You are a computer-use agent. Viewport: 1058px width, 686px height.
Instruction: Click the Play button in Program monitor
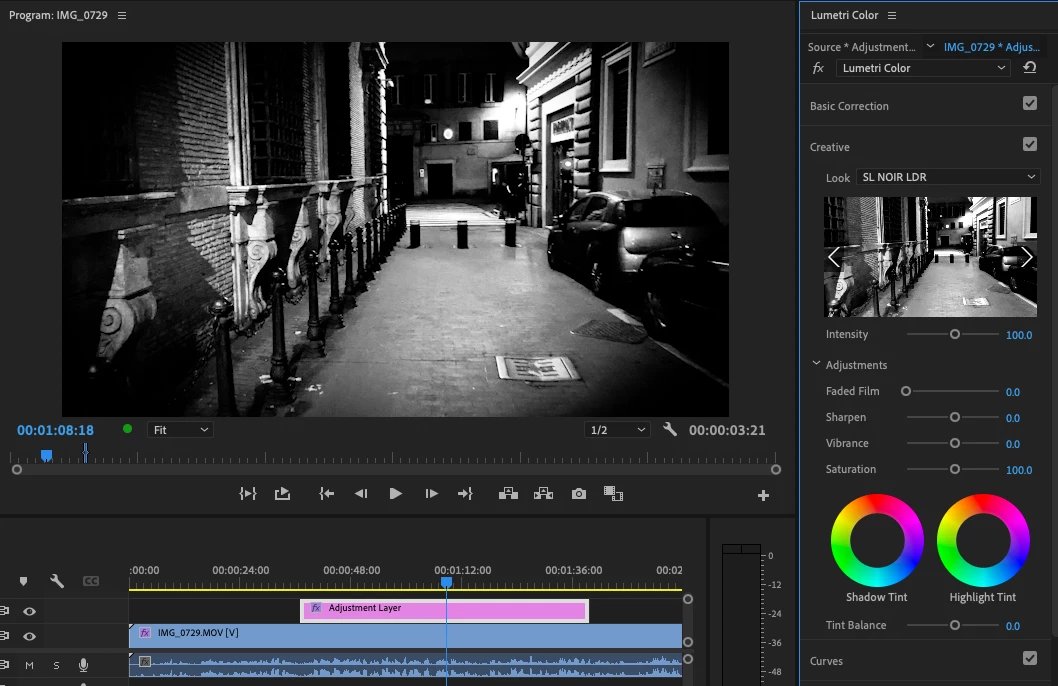(395, 493)
